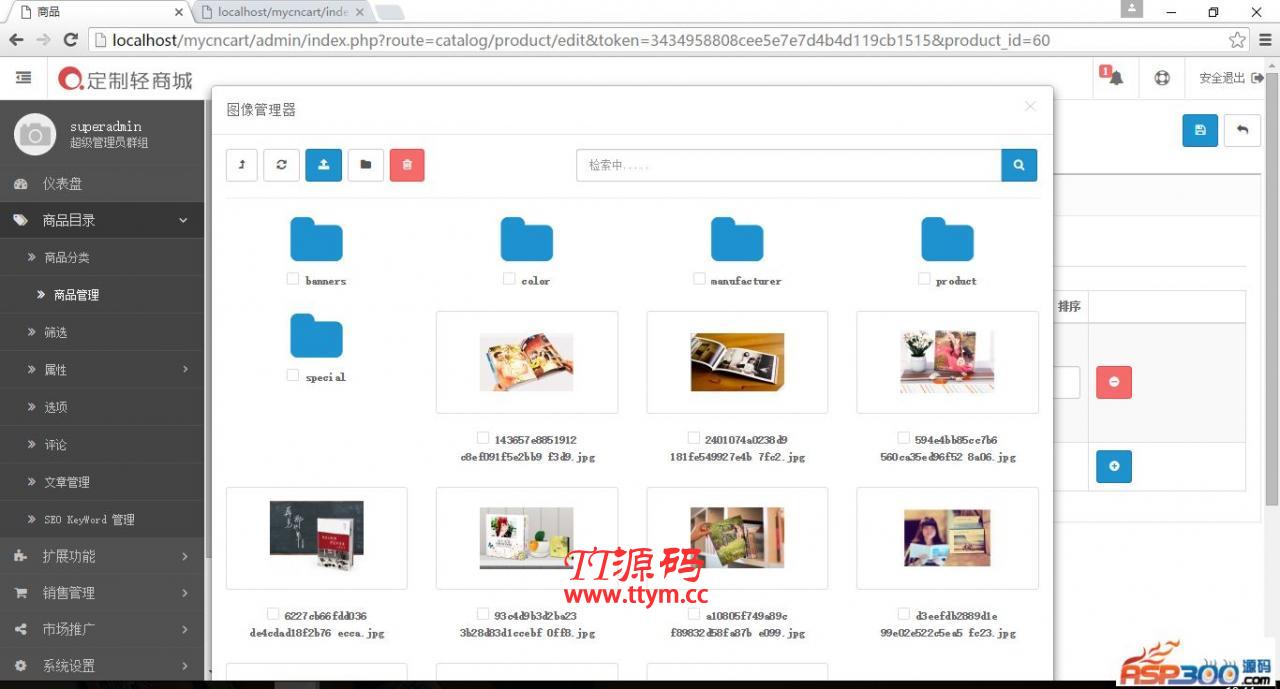The height and width of the screenshot is (689, 1280).
Task: Reload the page in browser
Action: point(70,40)
